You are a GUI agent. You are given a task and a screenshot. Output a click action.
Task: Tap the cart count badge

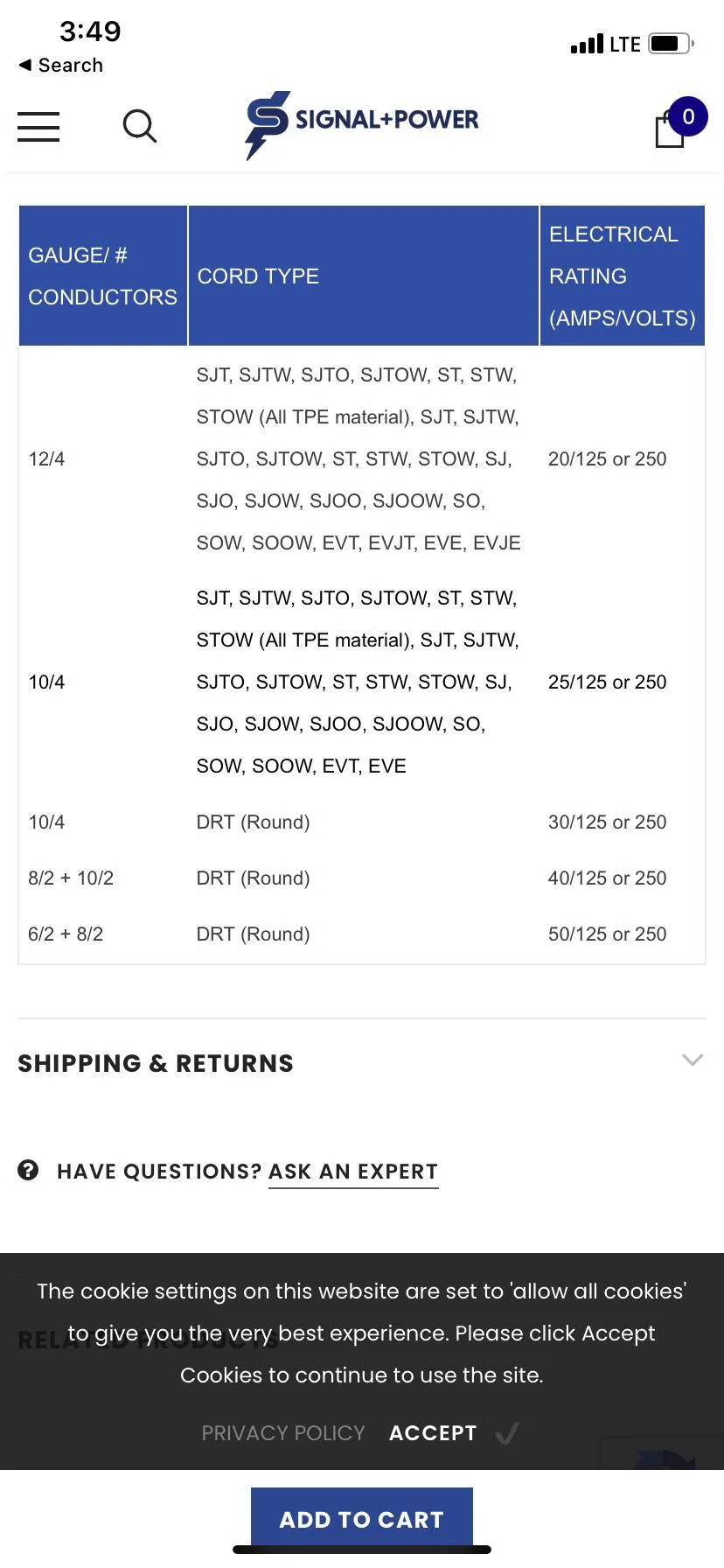pyautogui.click(x=688, y=116)
